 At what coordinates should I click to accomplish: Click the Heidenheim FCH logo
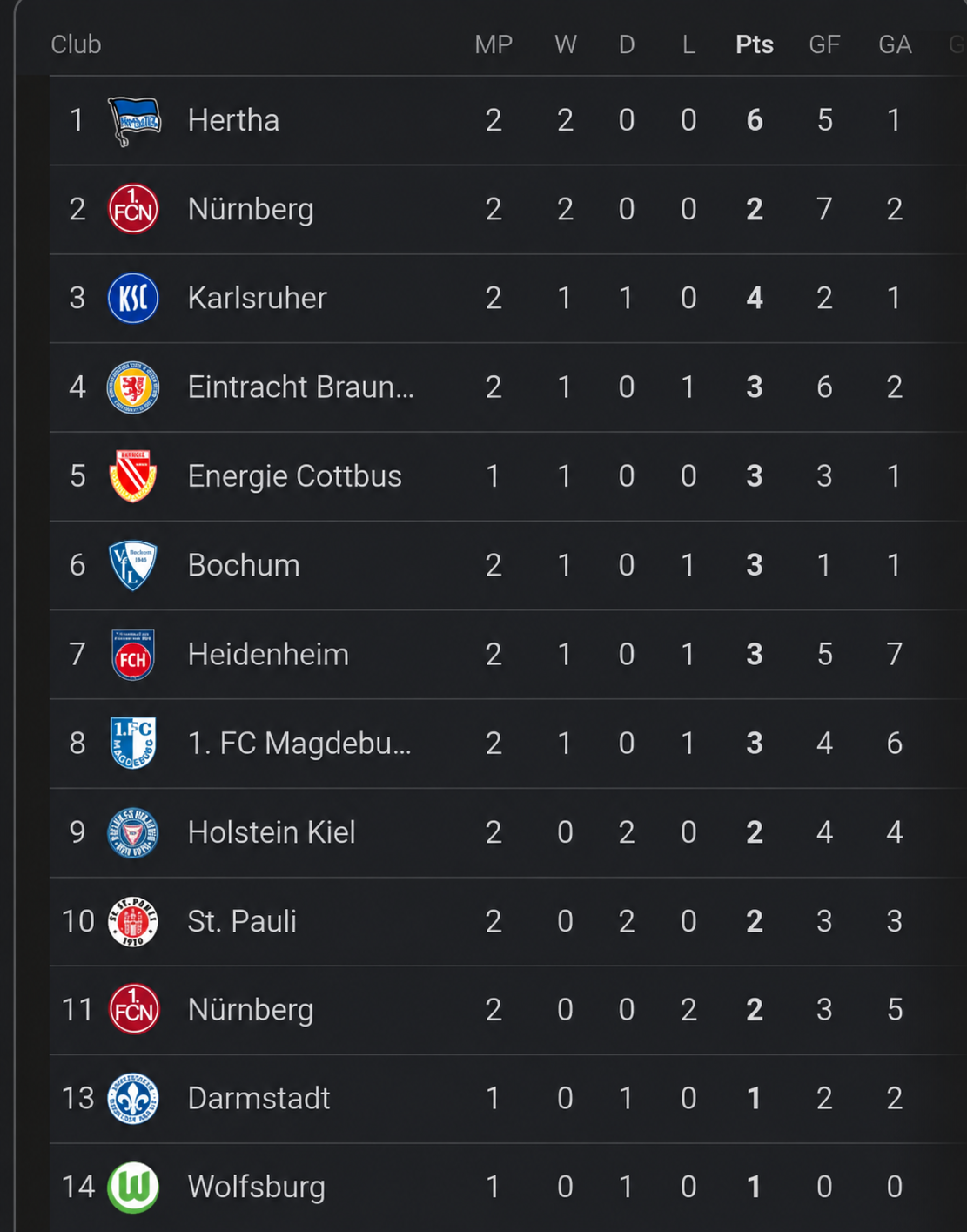click(133, 655)
